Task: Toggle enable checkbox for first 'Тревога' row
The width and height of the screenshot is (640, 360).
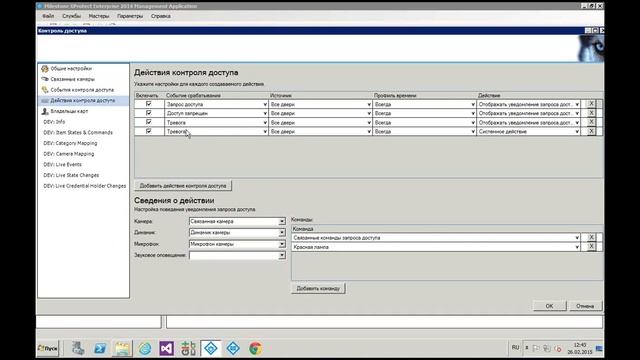Action: click(x=149, y=122)
